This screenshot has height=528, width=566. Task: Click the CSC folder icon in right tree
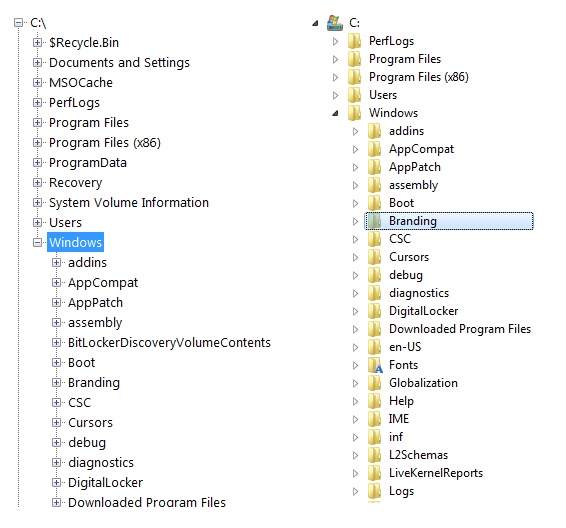coord(375,239)
